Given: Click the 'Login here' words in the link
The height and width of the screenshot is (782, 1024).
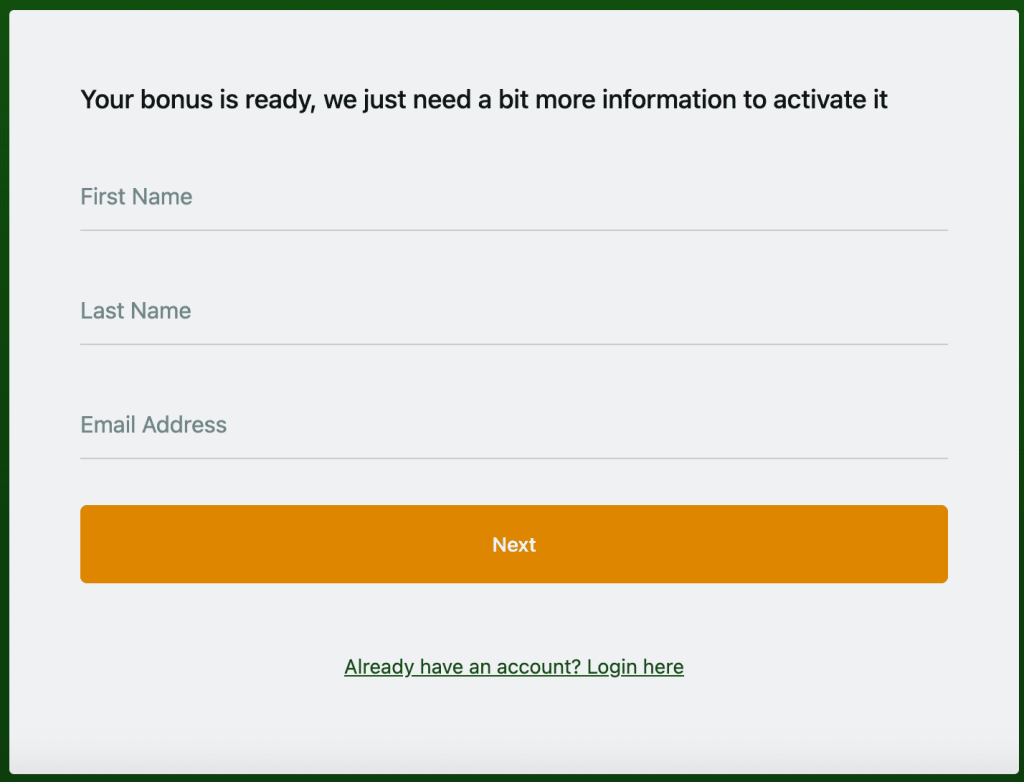Looking at the screenshot, I should 635,667.
